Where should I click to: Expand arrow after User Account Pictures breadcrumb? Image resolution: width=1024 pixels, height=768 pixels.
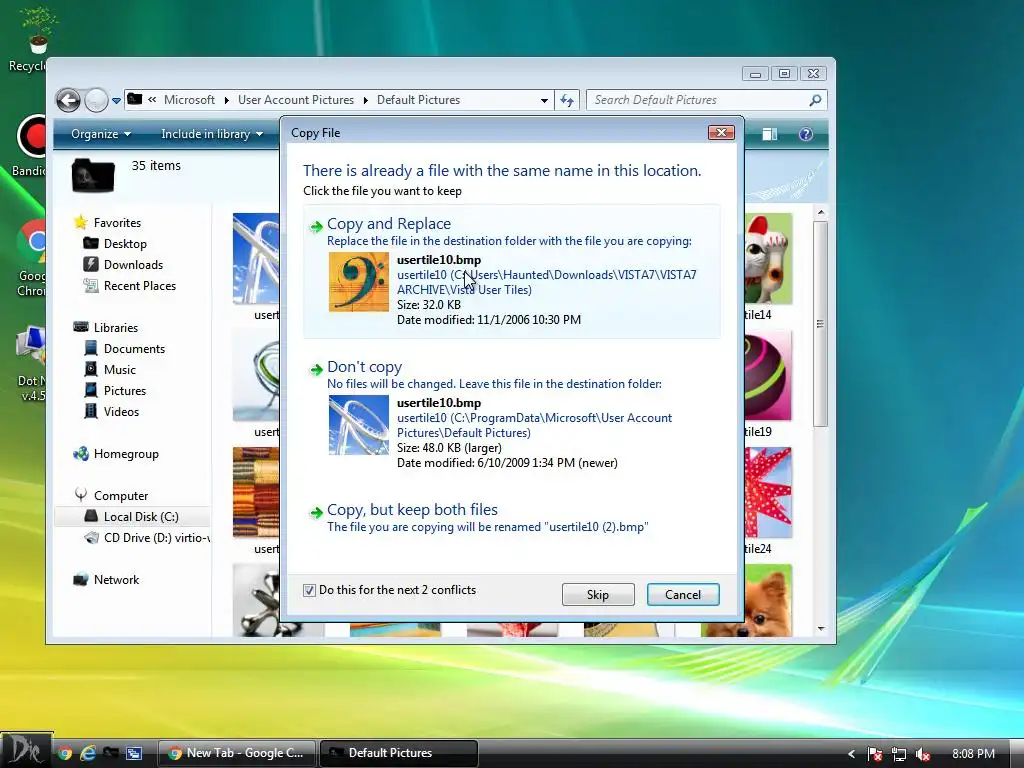(x=365, y=101)
